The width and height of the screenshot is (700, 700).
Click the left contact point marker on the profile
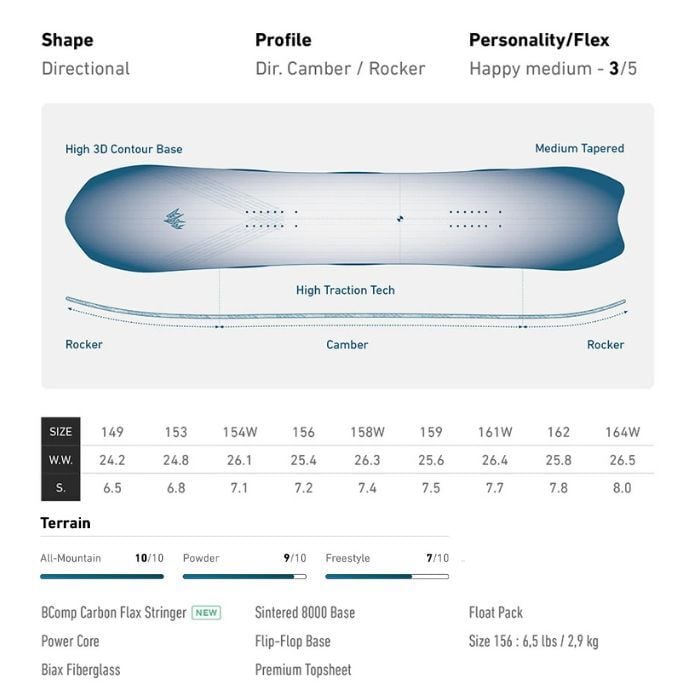coord(219,326)
